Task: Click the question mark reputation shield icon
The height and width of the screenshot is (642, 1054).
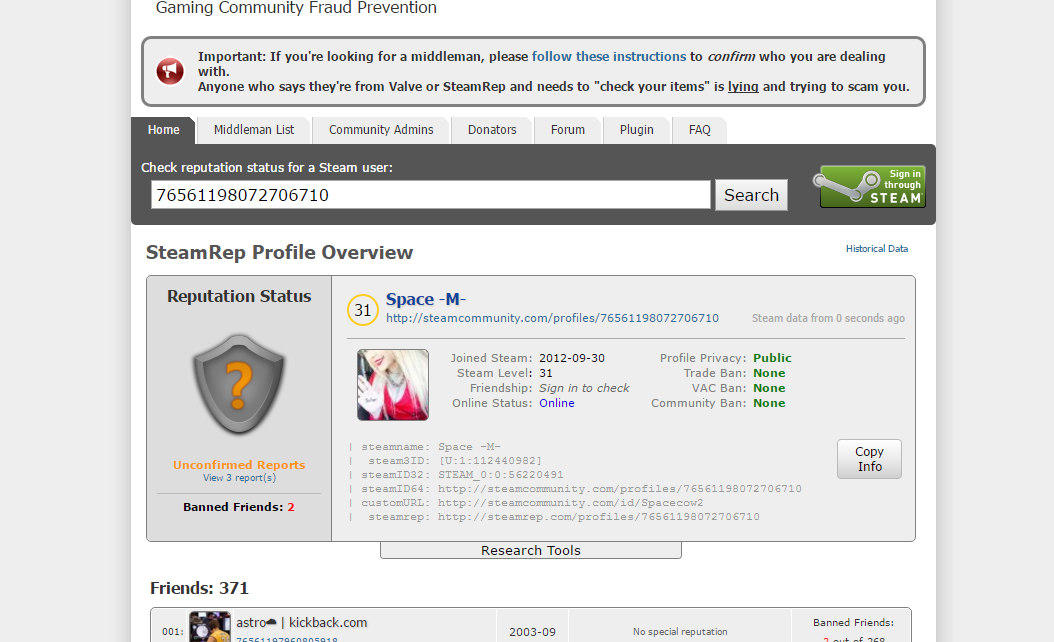Action: pyautogui.click(x=239, y=385)
